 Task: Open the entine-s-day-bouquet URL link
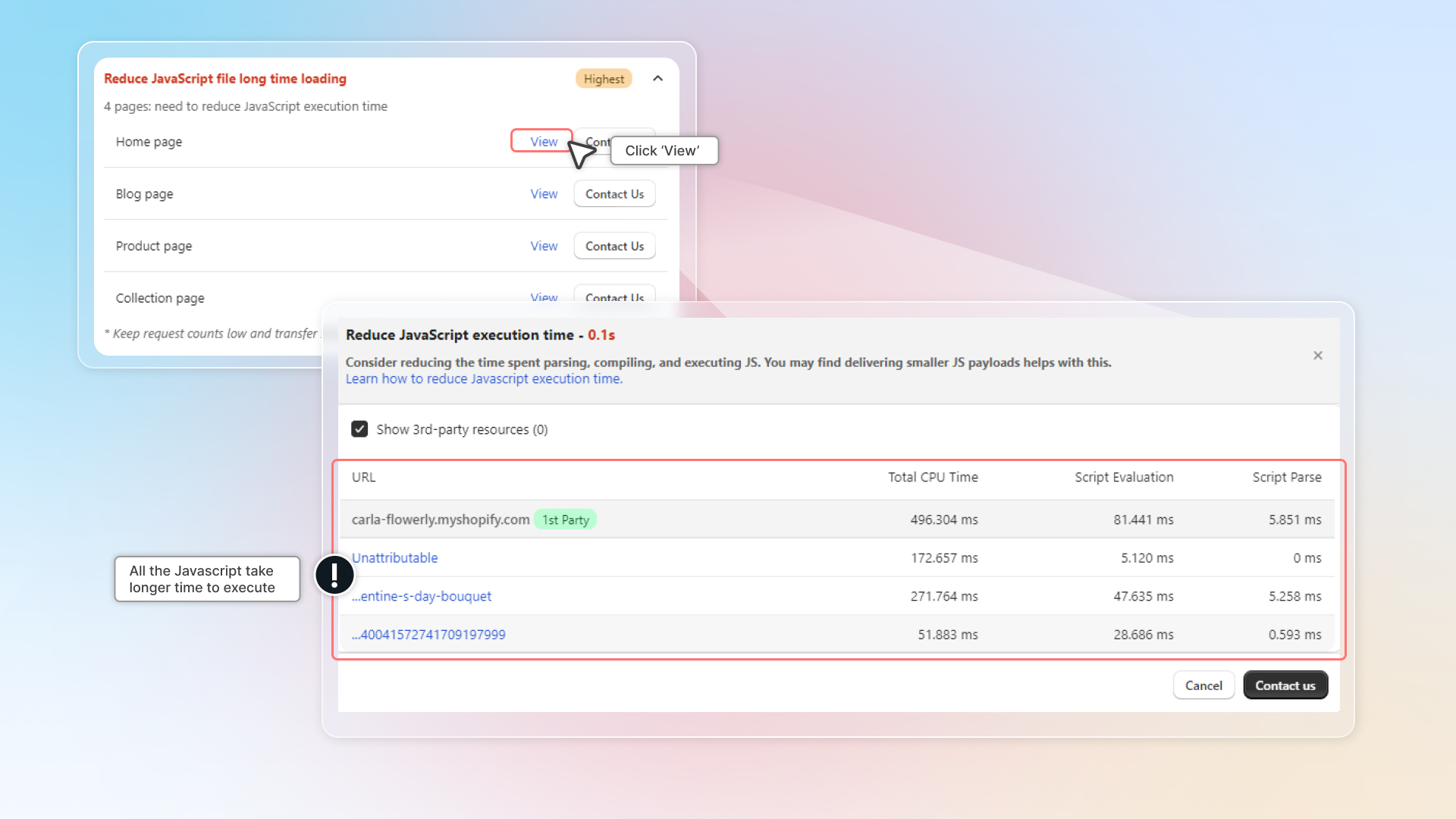pos(422,597)
